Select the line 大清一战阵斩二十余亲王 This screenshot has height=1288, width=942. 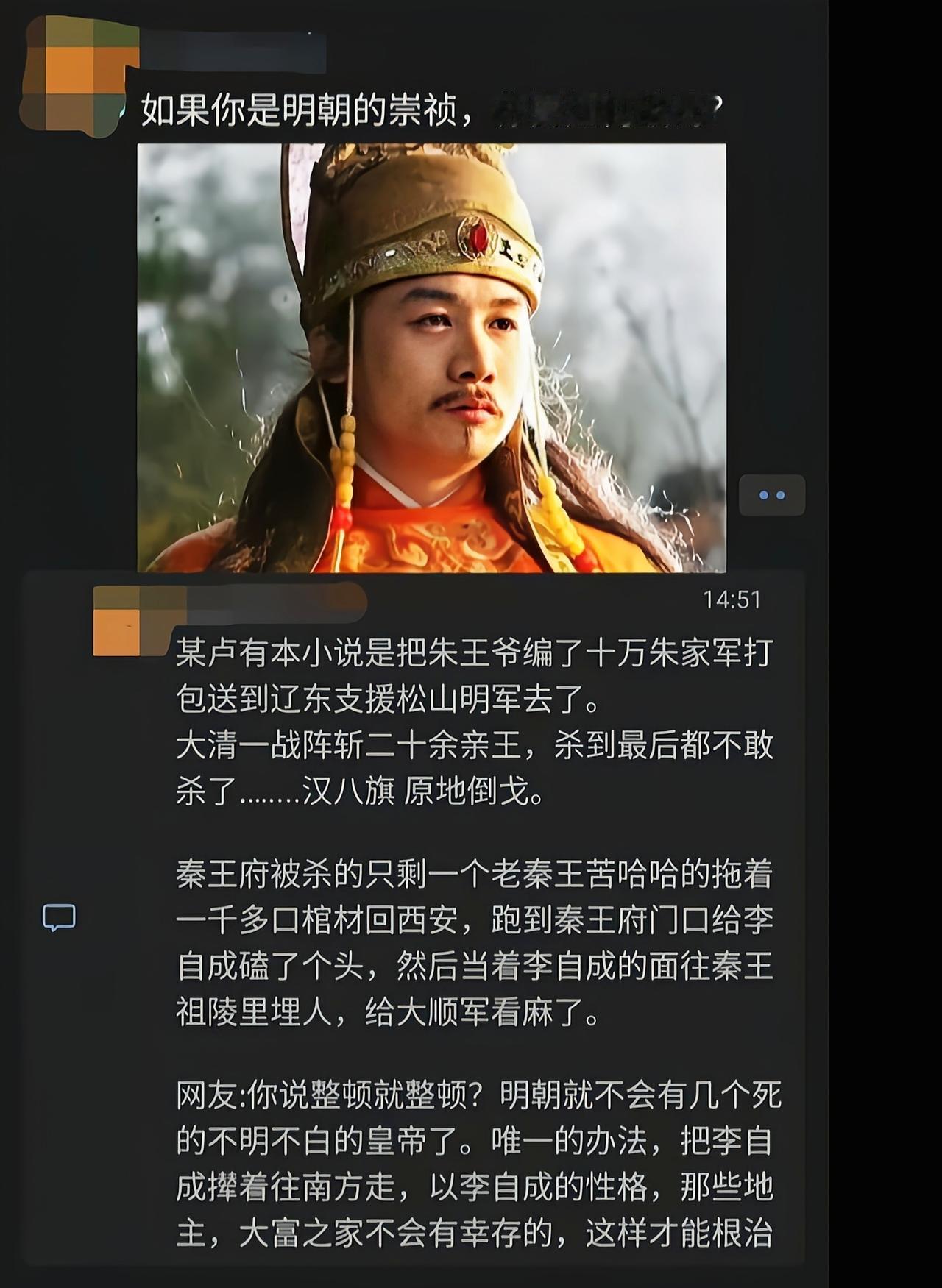(x=475, y=745)
